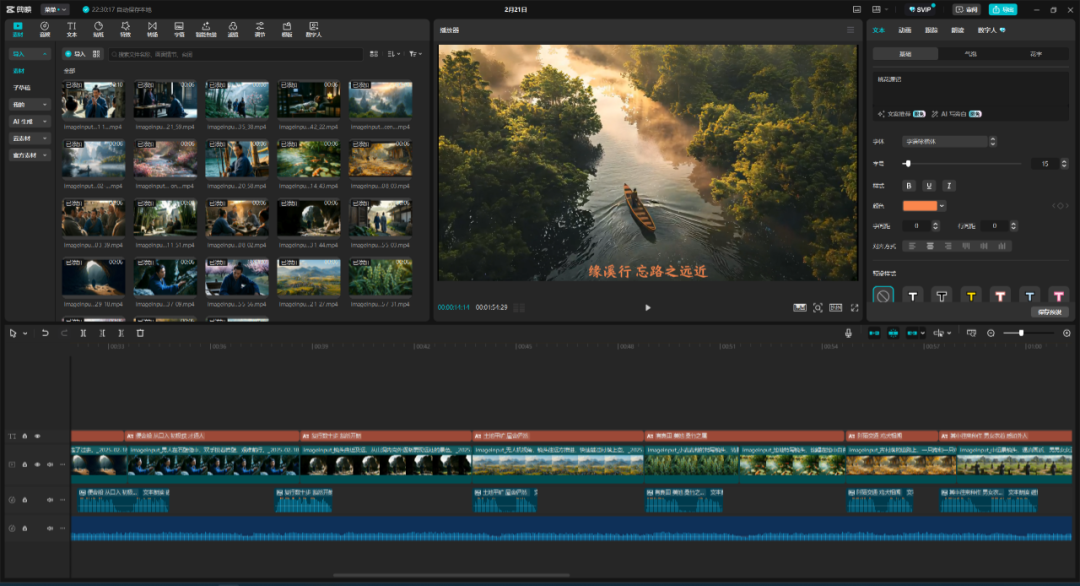Viewport: 1080px width, 586px height.
Task: Toggle visibility eye on the main video track
Action: point(37,465)
